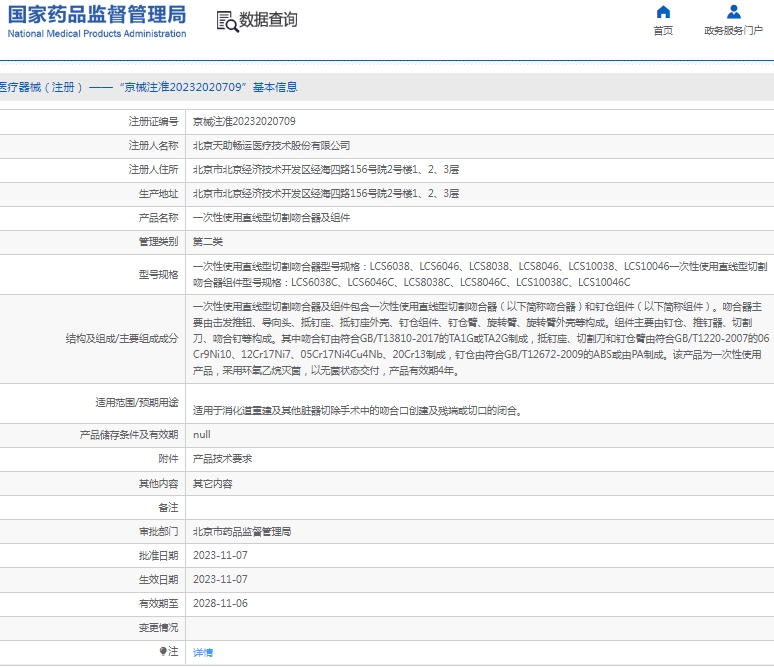Click the 数据查询 heading text

[269, 20]
